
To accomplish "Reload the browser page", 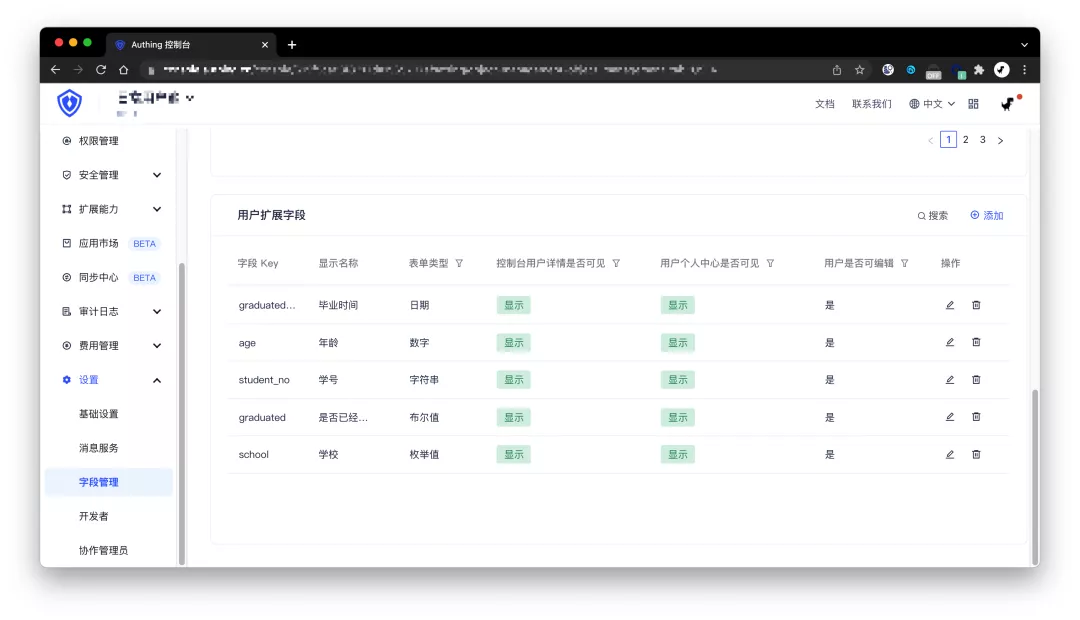I will click(101, 70).
